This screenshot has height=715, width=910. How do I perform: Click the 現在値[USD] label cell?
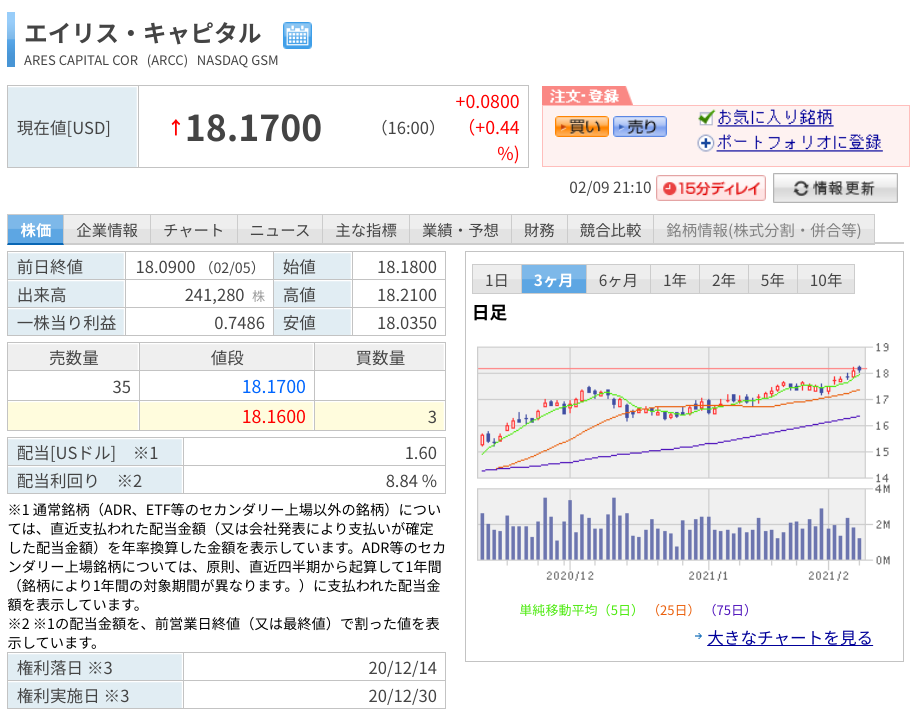pyautogui.click(x=73, y=127)
